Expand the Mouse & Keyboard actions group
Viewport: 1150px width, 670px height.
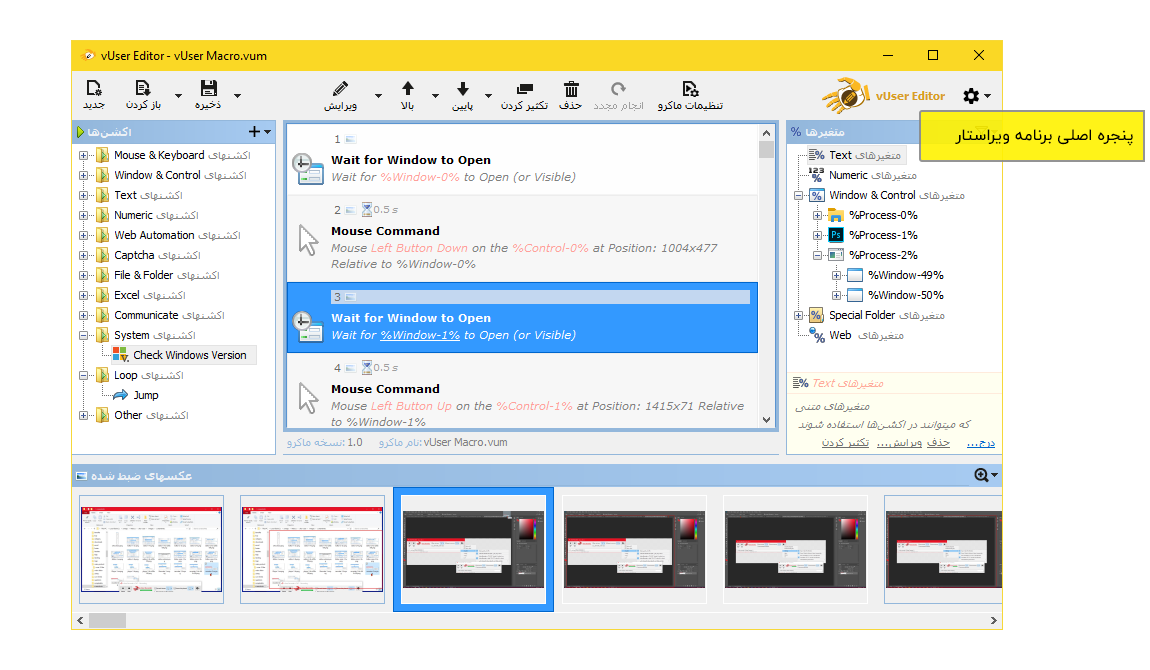(x=86, y=155)
